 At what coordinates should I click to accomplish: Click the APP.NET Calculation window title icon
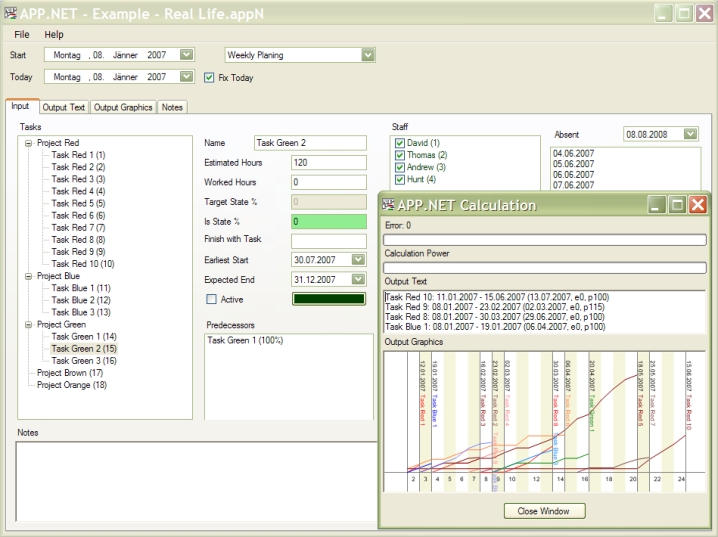click(x=390, y=205)
